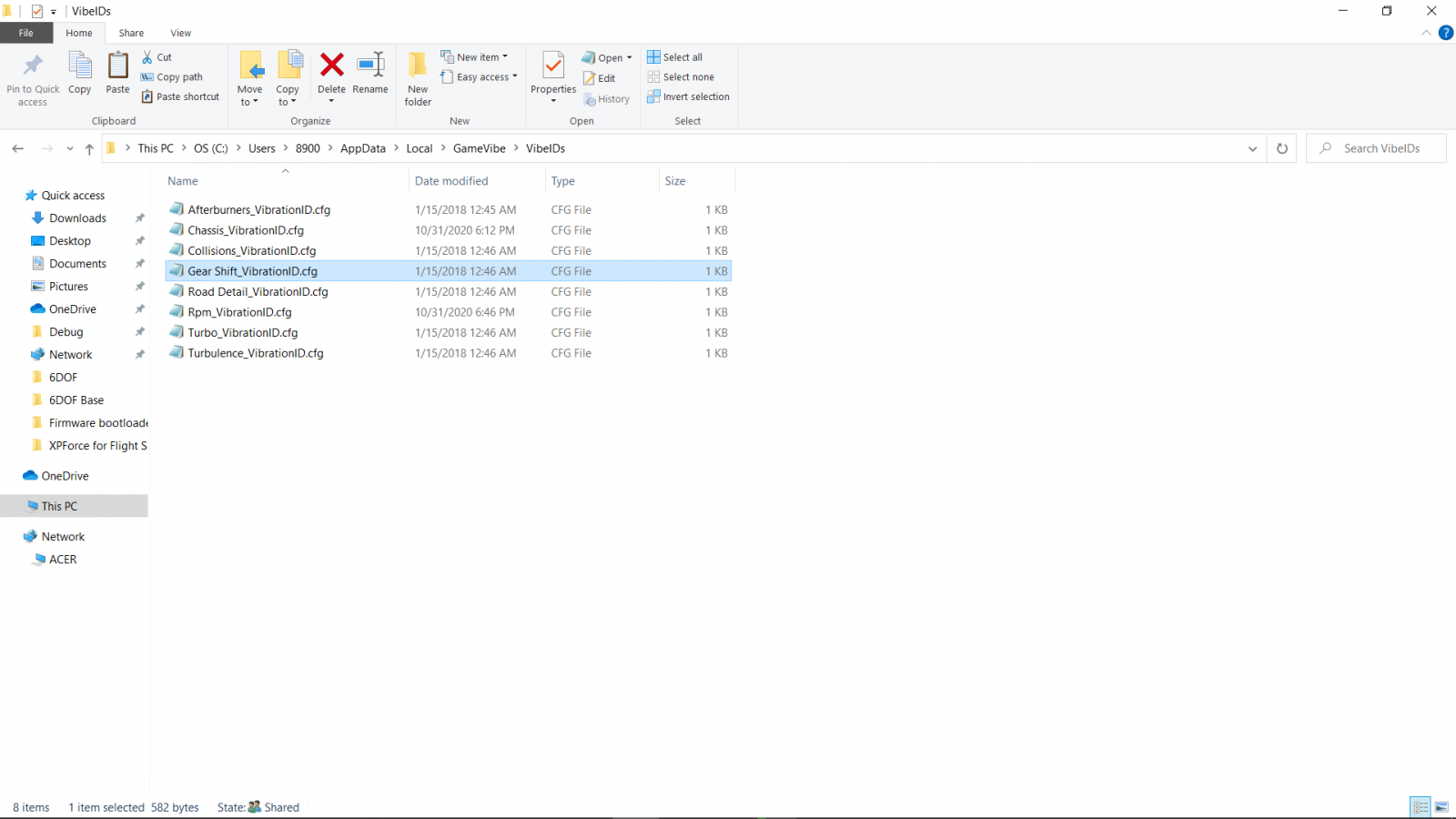The height and width of the screenshot is (819, 1456).
Task: Click Select none in the ribbon
Action: (681, 77)
